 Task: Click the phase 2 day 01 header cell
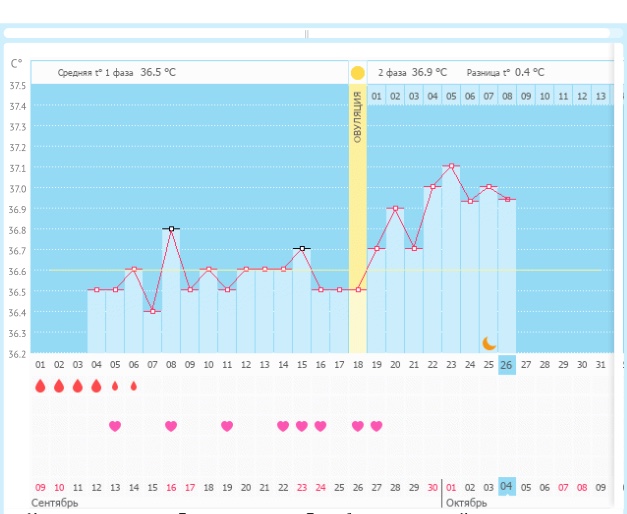tap(376, 96)
